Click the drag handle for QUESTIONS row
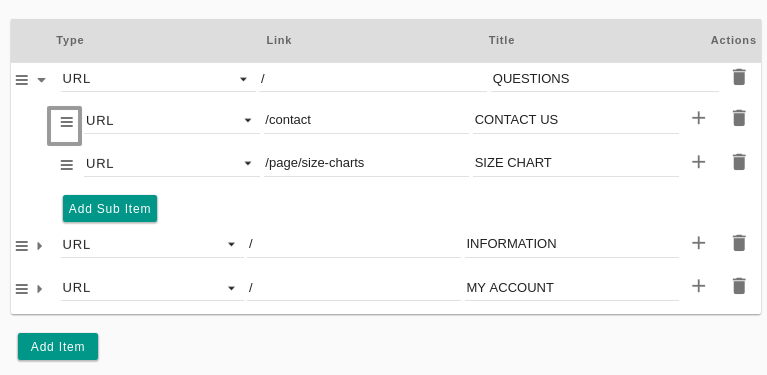 click(22, 80)
